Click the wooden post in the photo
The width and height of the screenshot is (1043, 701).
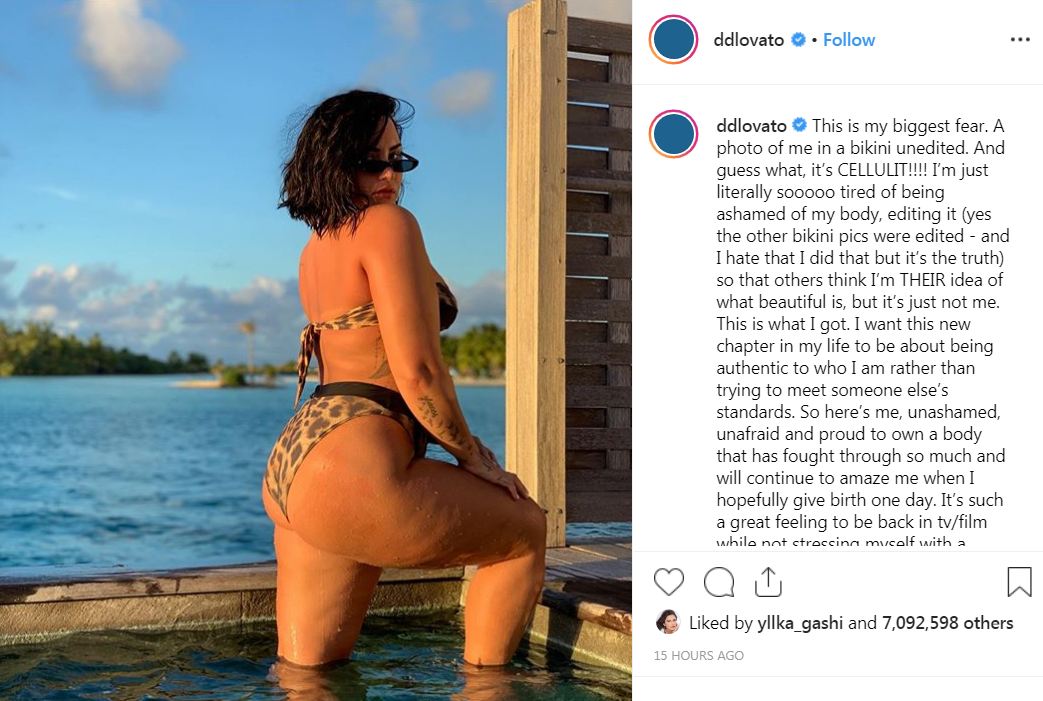coord(536,266)
